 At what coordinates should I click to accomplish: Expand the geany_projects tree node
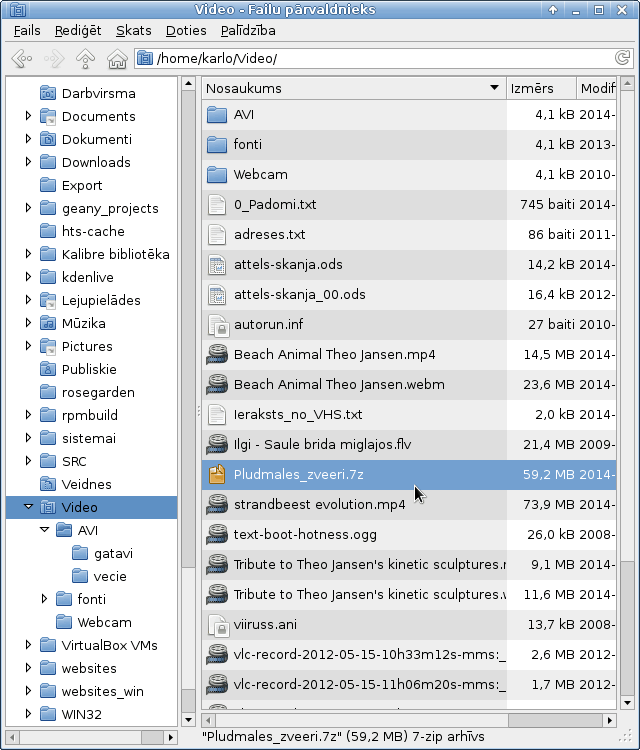(x=28, y=208)
